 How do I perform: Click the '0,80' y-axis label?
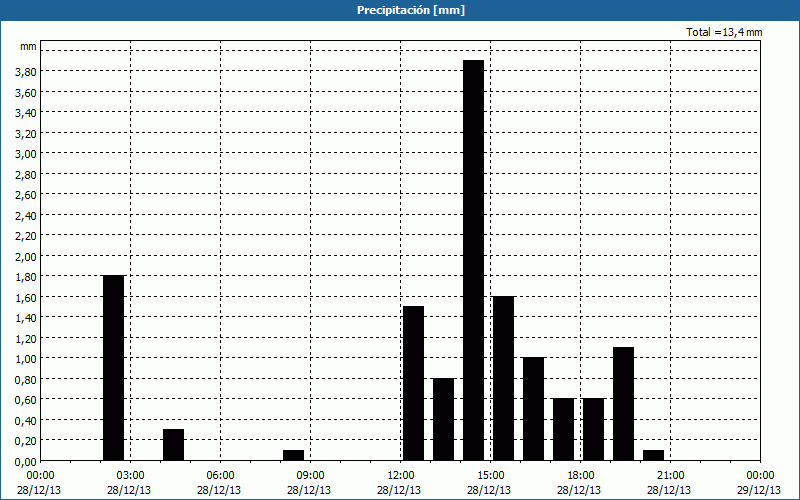pyautogui.click(x=26, y=380)
